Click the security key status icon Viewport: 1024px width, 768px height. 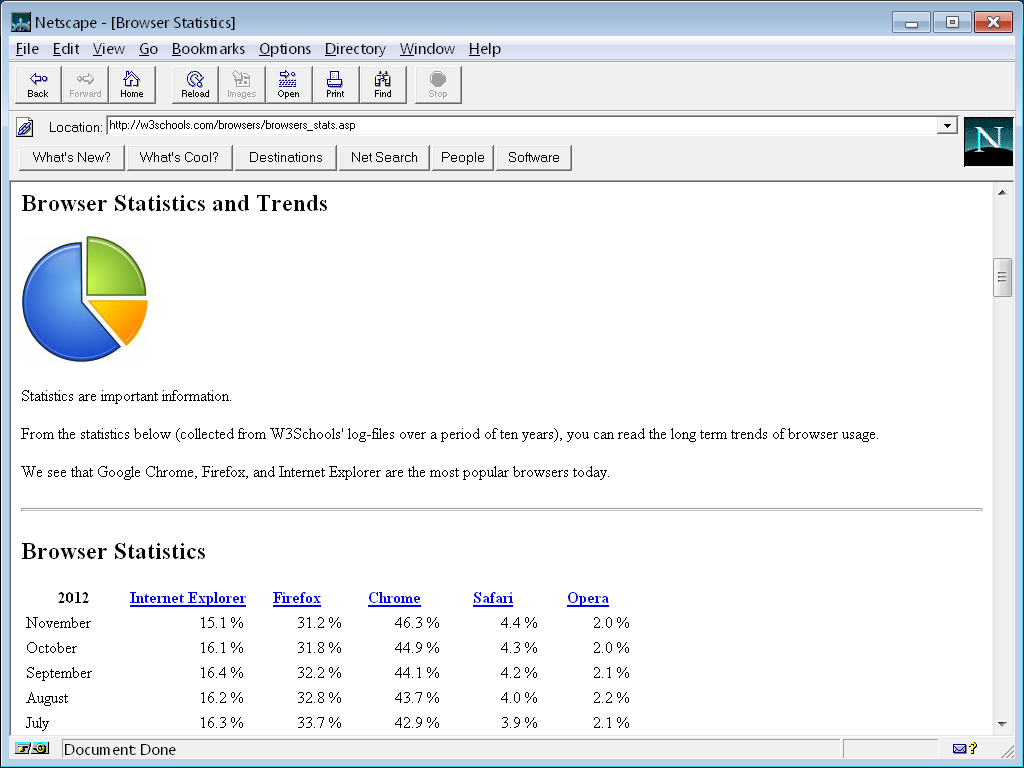(33, 748)
